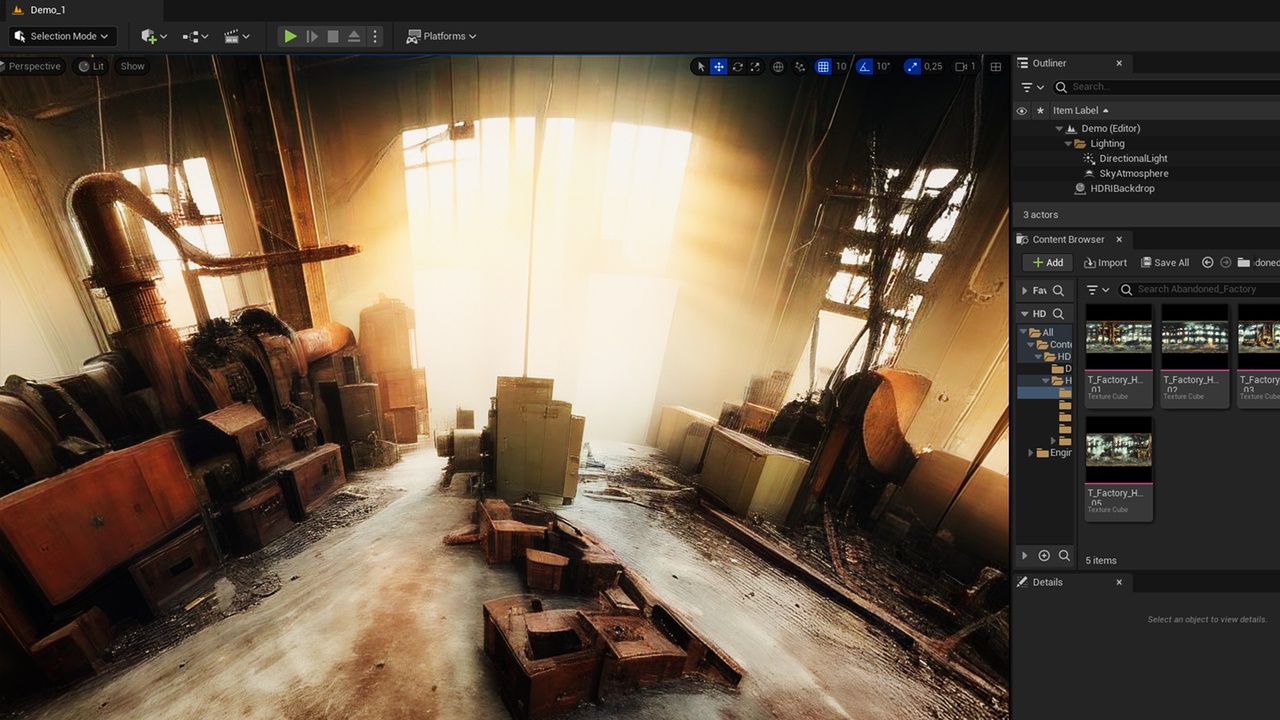Open the quick add content dropdown
1280x720 pixels.
point(154,36)
